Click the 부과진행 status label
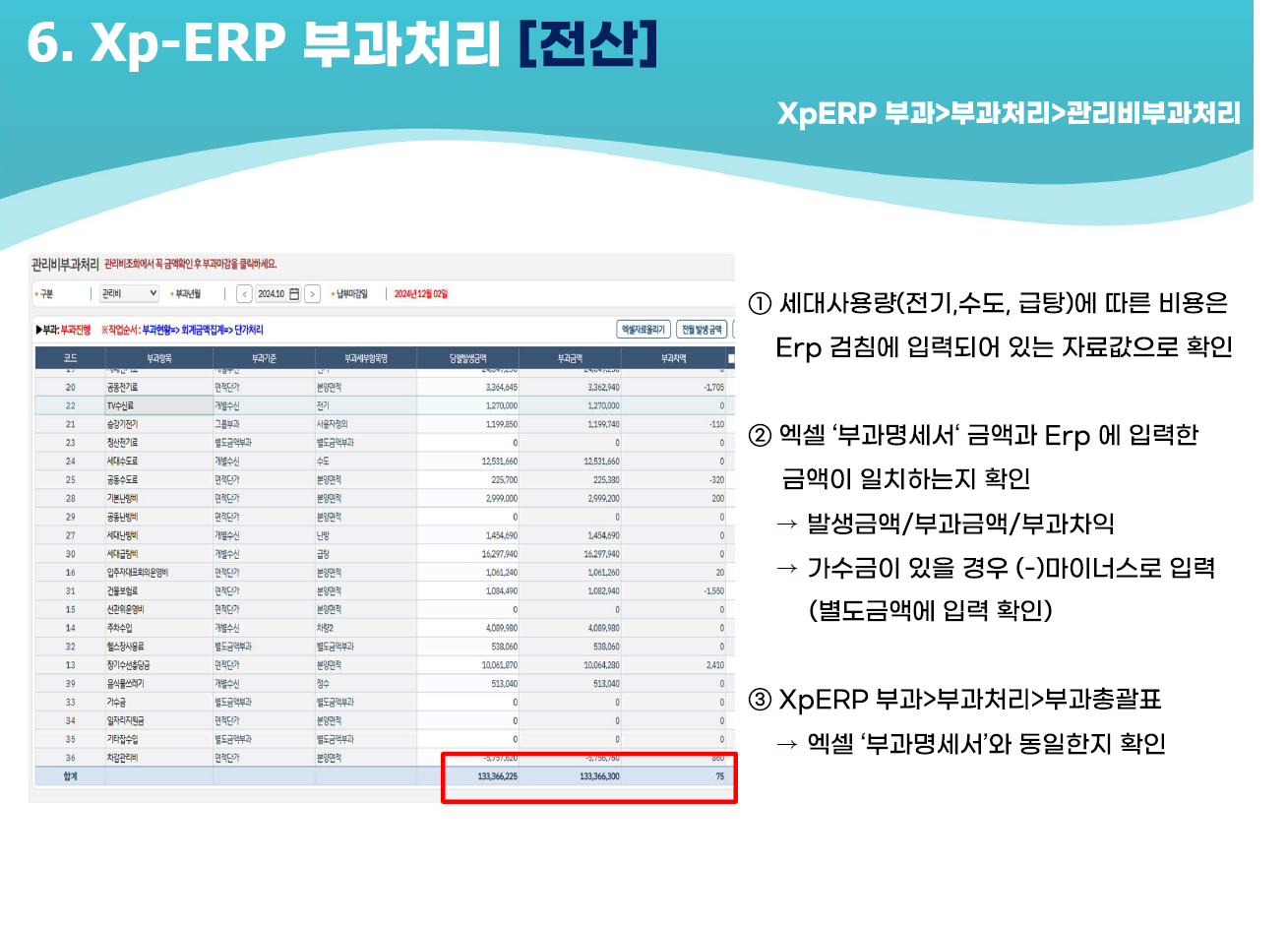The width and height of the screenshot is (1288, 926). pyautogui.click(x=75, y=330)
